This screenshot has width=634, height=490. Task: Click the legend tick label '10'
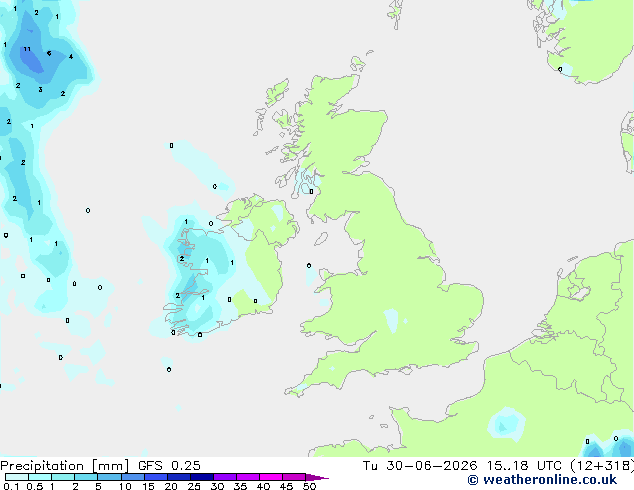pos(125,486)
